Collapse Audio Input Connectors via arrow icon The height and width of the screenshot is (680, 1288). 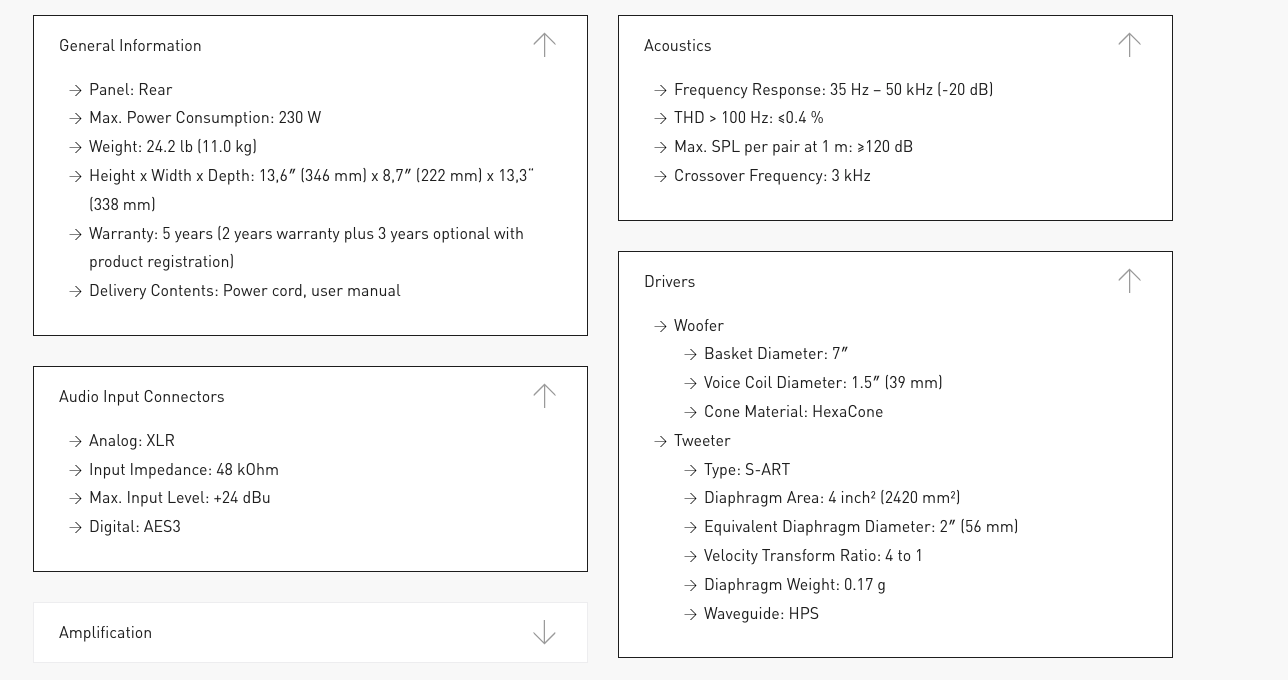[544, 396]
